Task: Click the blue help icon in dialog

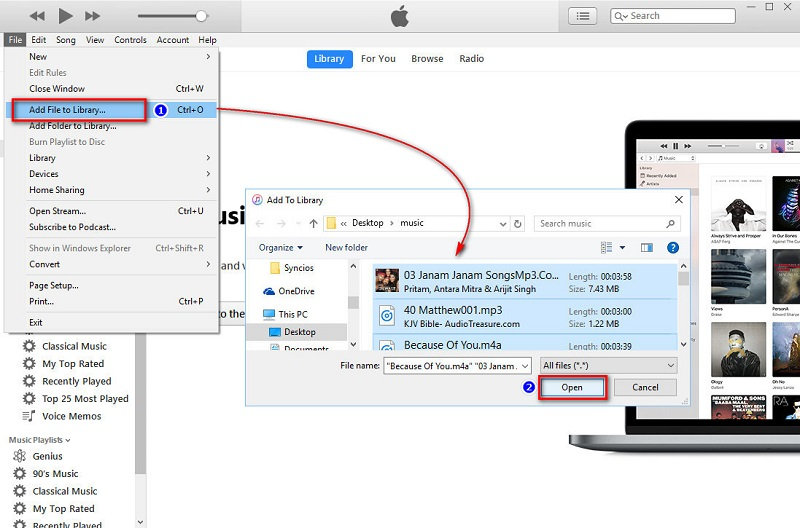Action: [x=673, y=247]
